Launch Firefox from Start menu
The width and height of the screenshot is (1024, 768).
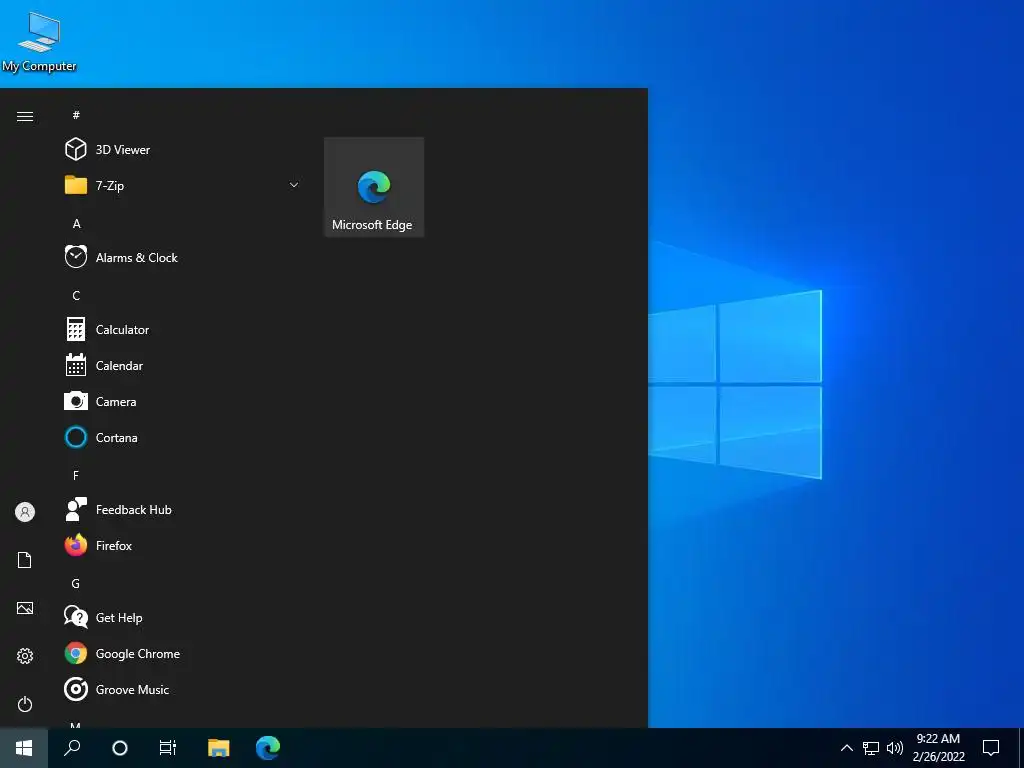[183, 545]
